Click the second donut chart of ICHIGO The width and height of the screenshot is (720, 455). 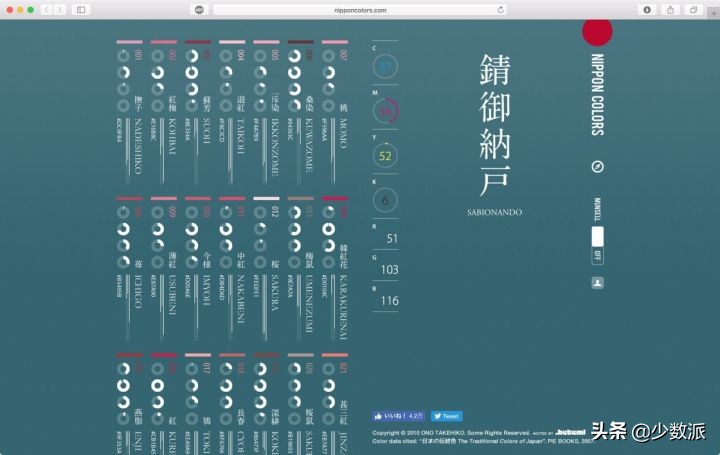coord(124,229)
